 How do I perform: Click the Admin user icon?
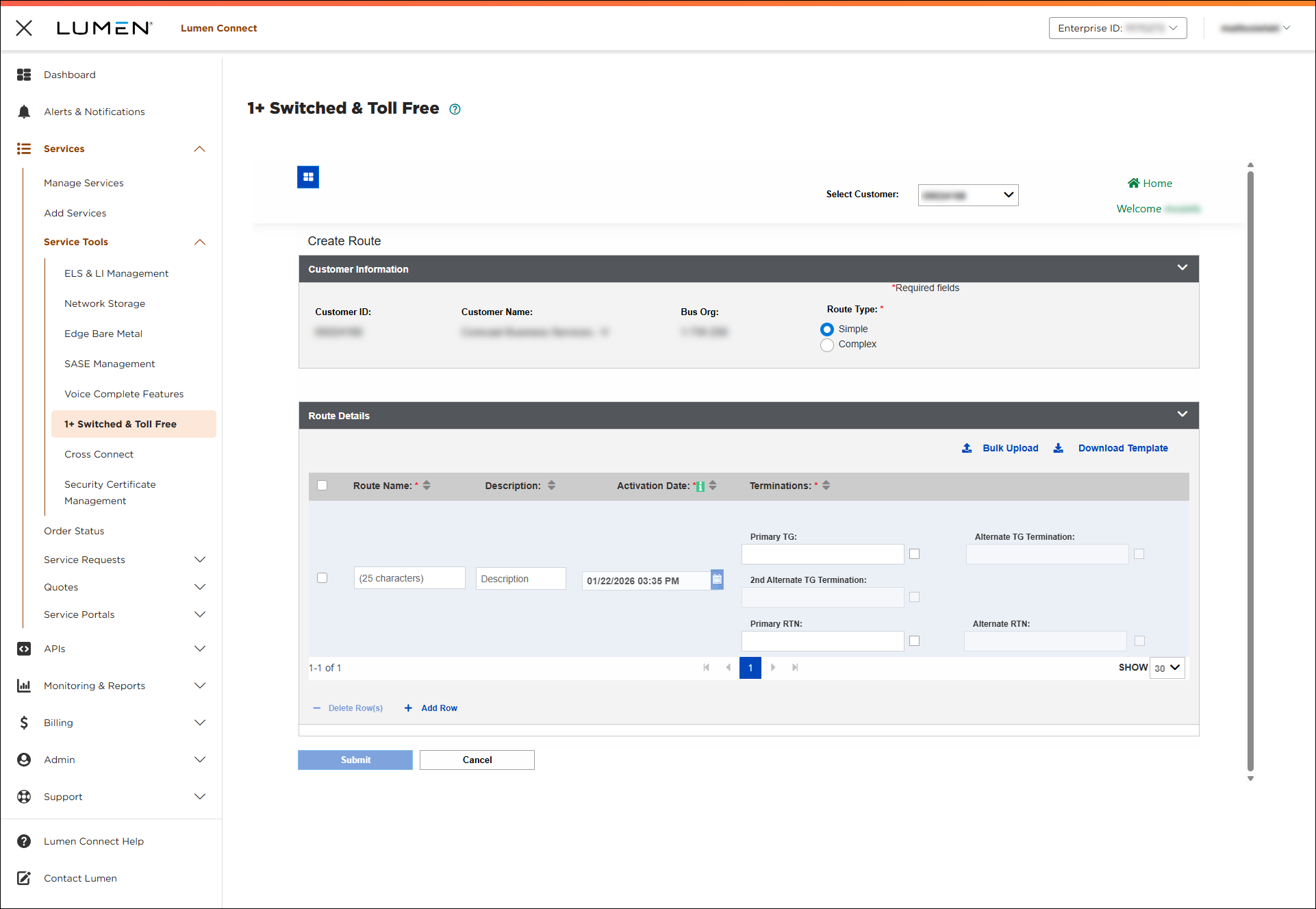coord(24,760)
